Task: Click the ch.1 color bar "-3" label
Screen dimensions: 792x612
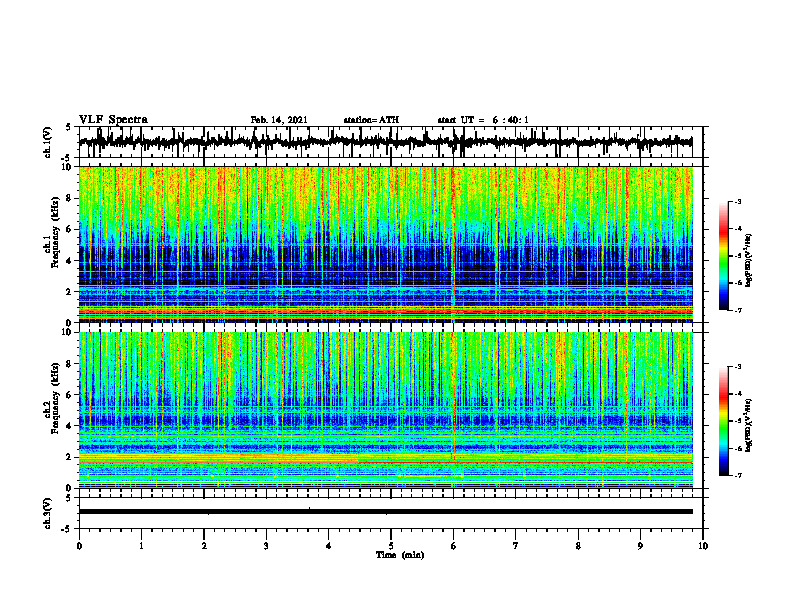Action: [x=738, y=202]
